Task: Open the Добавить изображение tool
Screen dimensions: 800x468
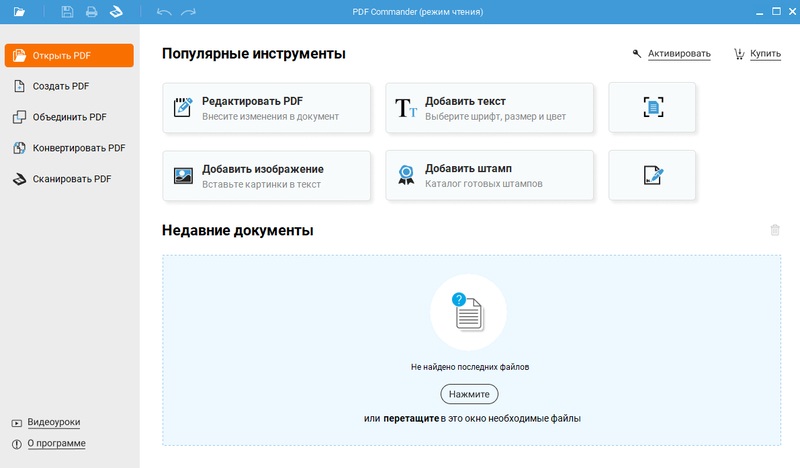Action: 266,176
